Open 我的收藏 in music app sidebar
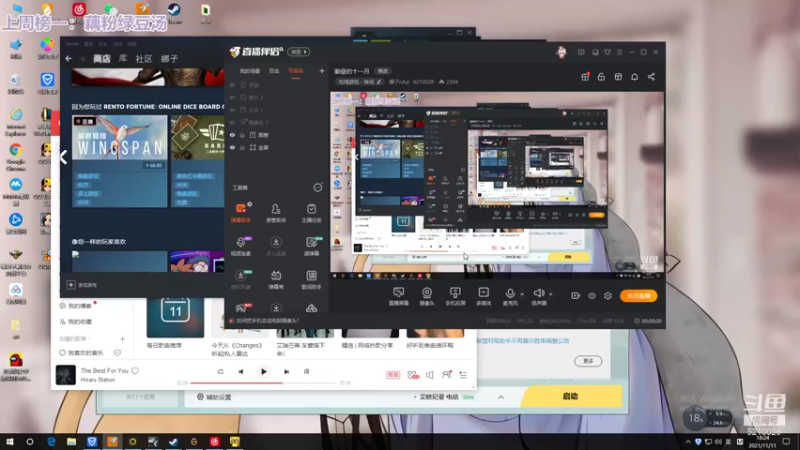The height and width of the screenshot is (450, 800). [x=76, y=322]
